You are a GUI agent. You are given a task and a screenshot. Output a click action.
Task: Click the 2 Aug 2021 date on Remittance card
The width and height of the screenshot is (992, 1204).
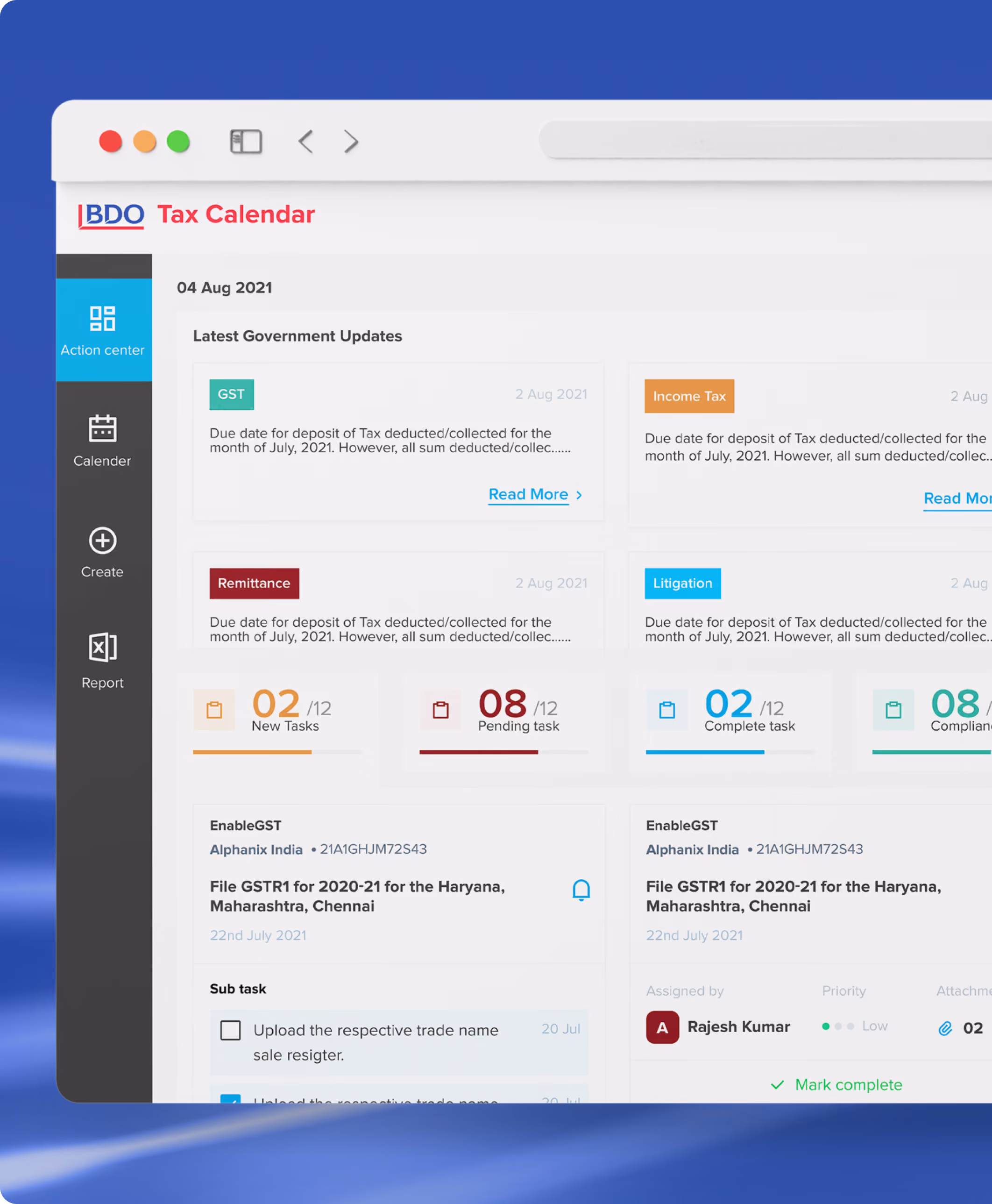coord(552,583)
